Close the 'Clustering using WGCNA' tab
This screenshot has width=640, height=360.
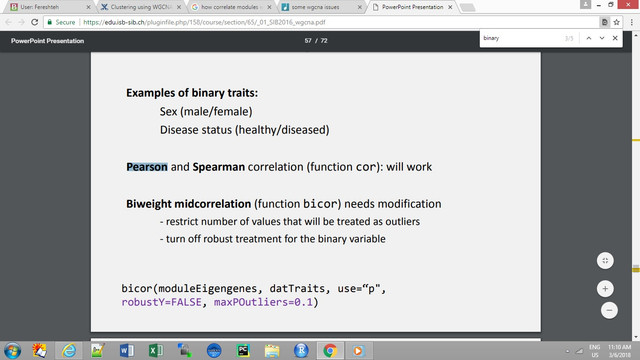[179, 7]
